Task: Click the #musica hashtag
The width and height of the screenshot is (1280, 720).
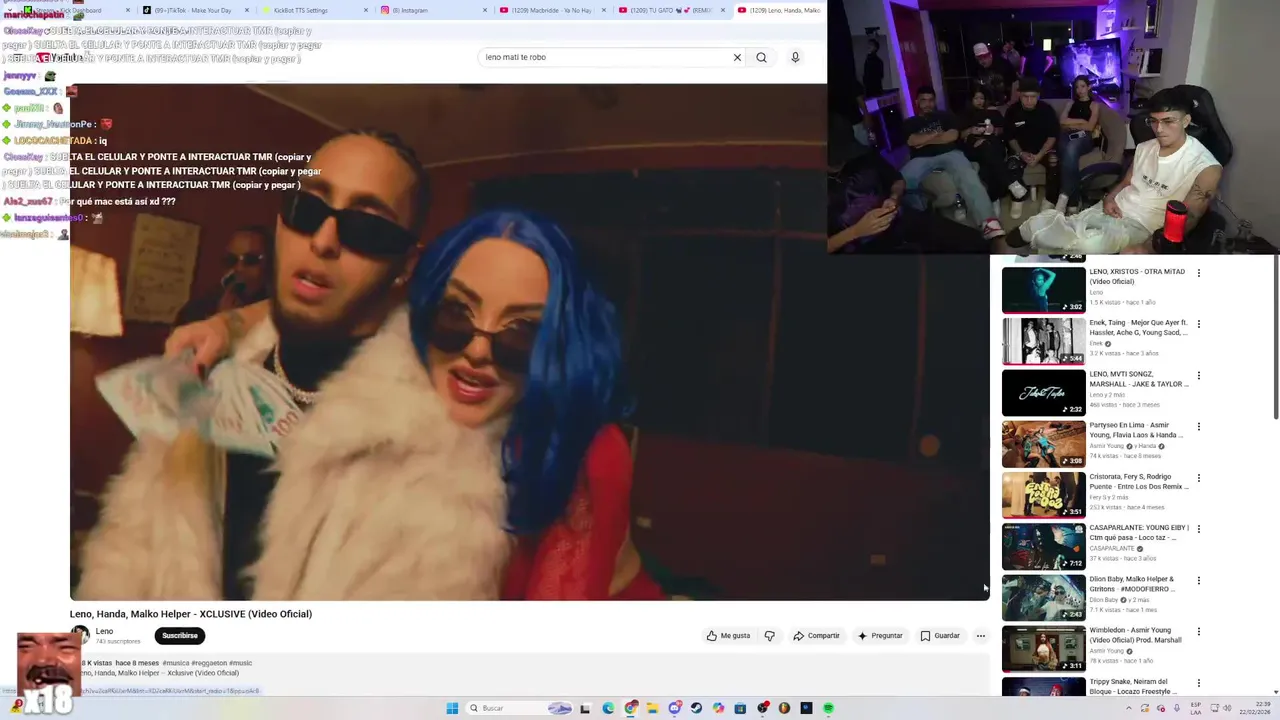Action: pos(175,663)
